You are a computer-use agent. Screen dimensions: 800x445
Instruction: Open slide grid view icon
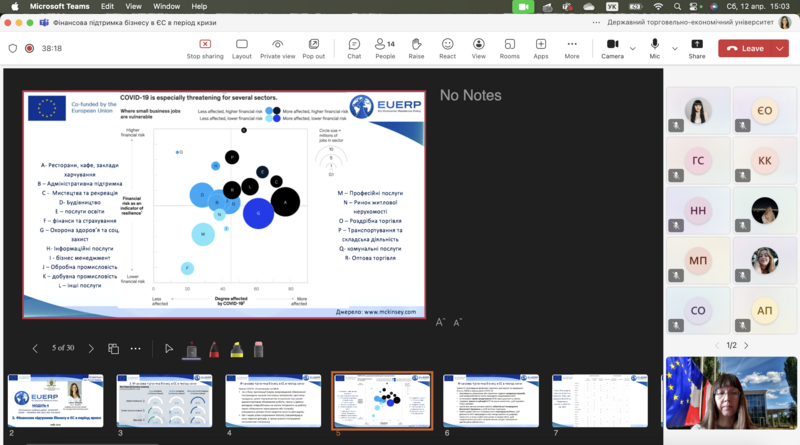[x=113, y=349]
